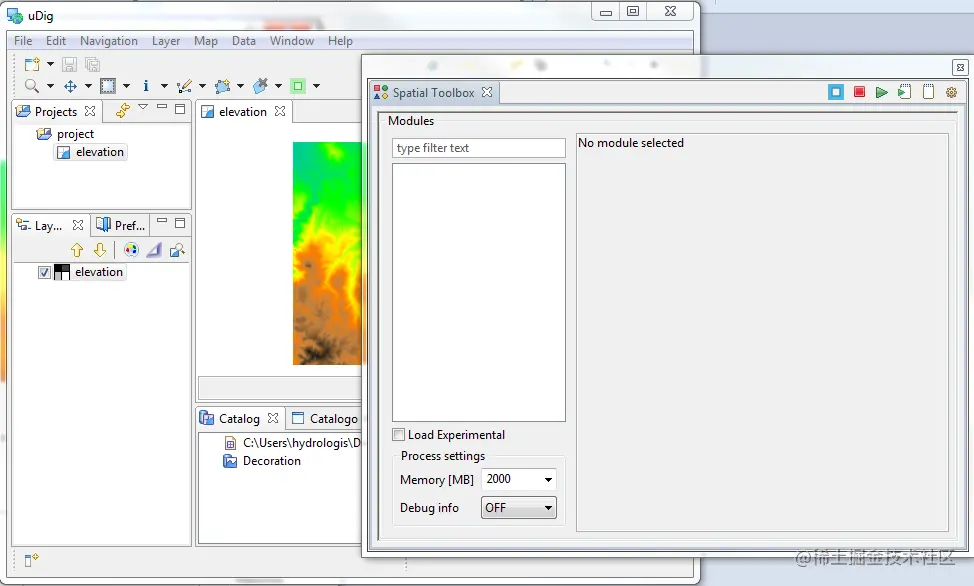Open the selection tool dropdown arrow

point(126,86)
